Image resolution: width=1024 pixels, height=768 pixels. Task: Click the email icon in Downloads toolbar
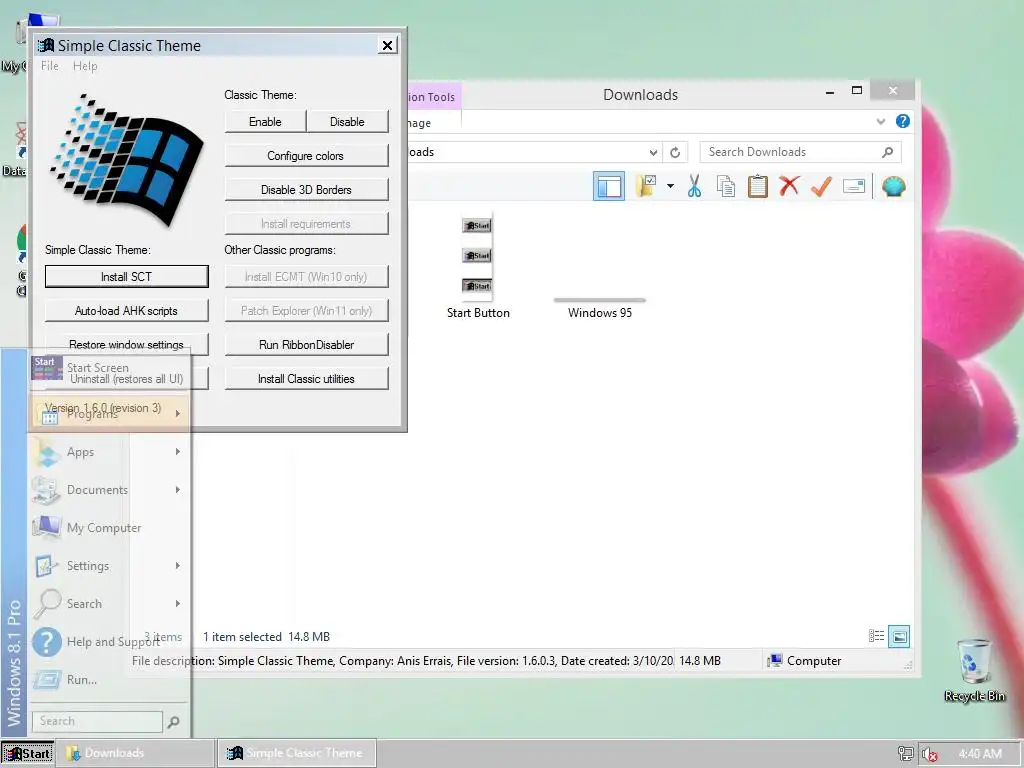click(x=854, y=186)
